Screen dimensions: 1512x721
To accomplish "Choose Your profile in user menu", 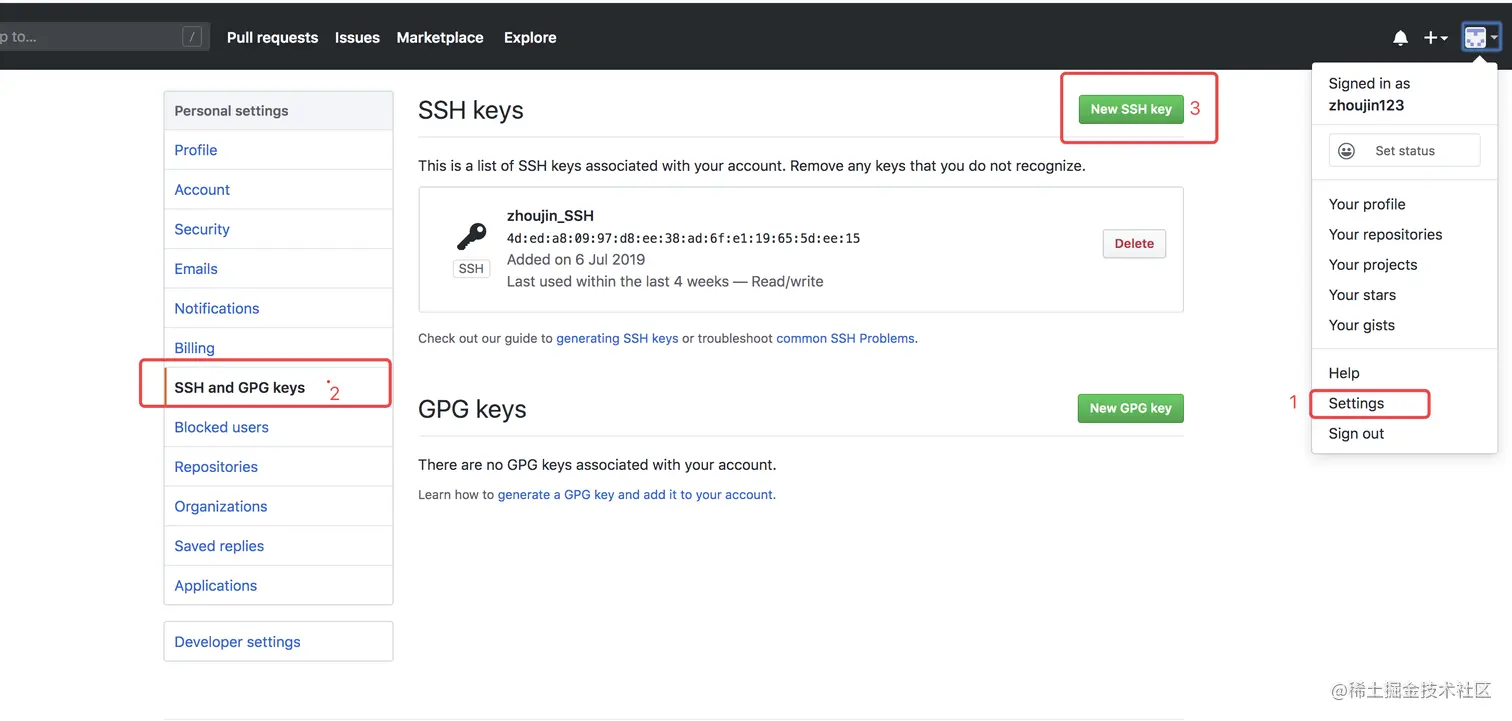I will [x=1367, y=204].
